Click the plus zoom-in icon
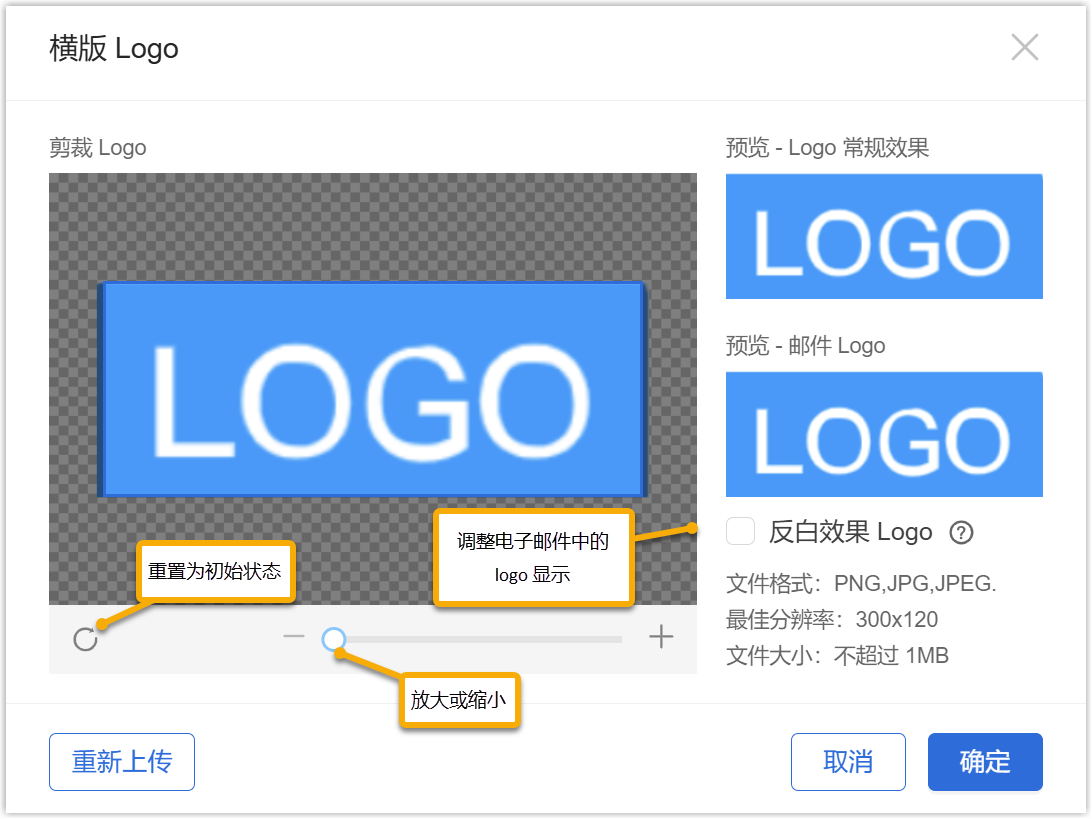 point(661,637)
